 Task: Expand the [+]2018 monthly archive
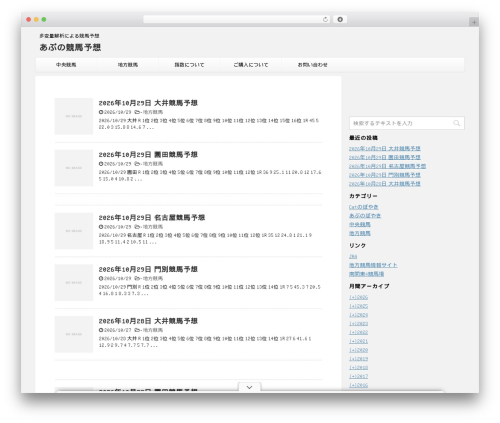[358, 368]
